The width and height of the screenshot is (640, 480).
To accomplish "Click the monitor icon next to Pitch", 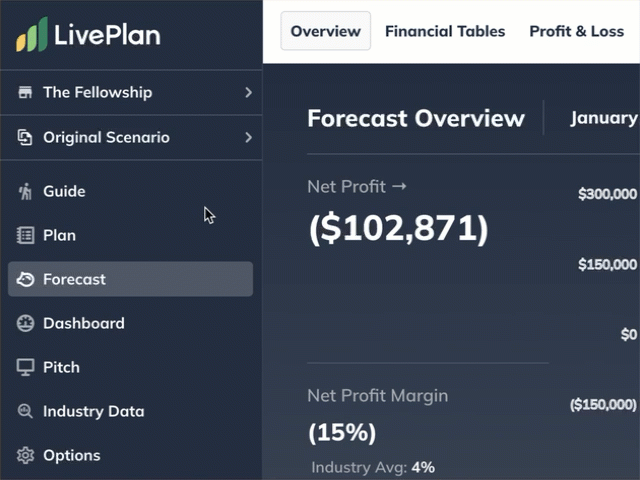I will [x=25, y=367].
